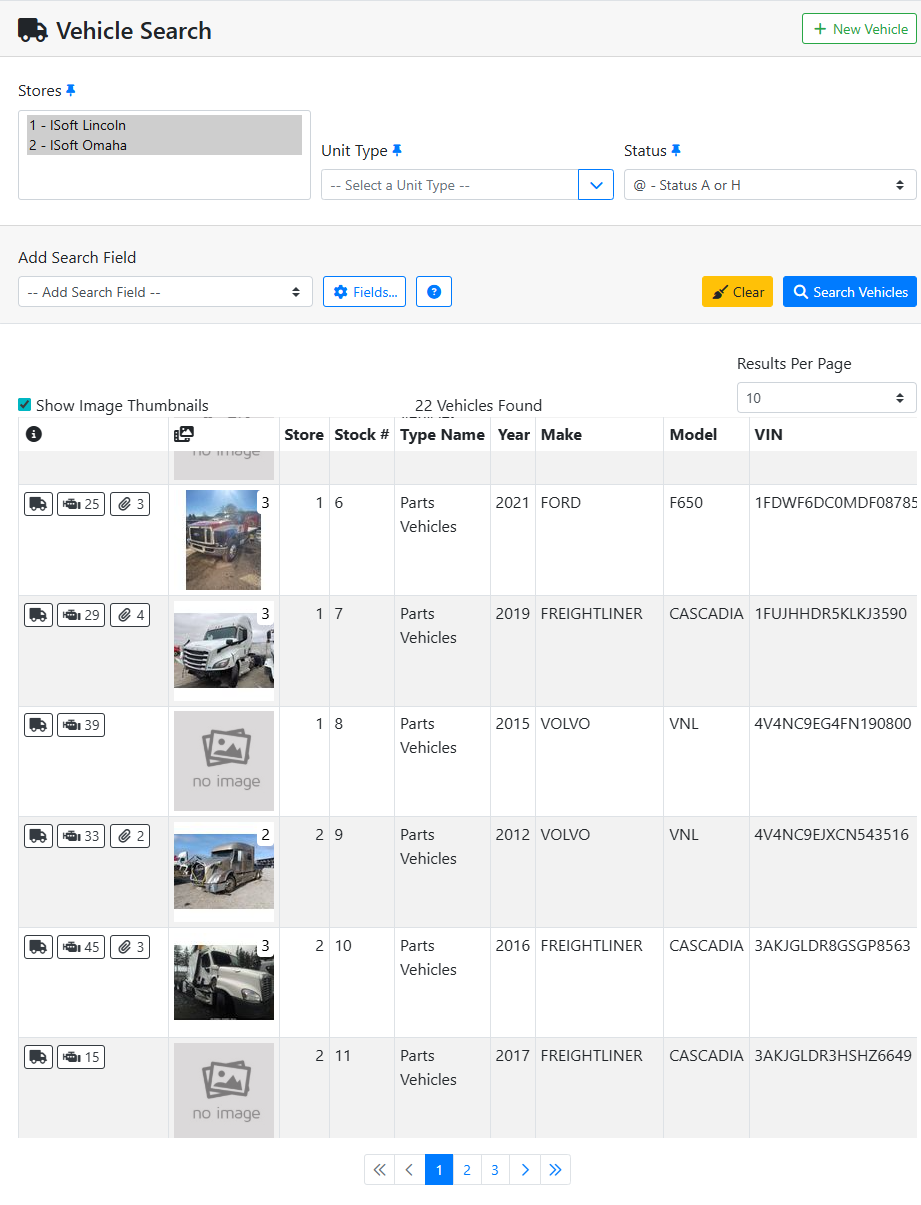Click the New Vehicle button
Viewport: 921px width, 1205px height.
click(x=859, y=28)
